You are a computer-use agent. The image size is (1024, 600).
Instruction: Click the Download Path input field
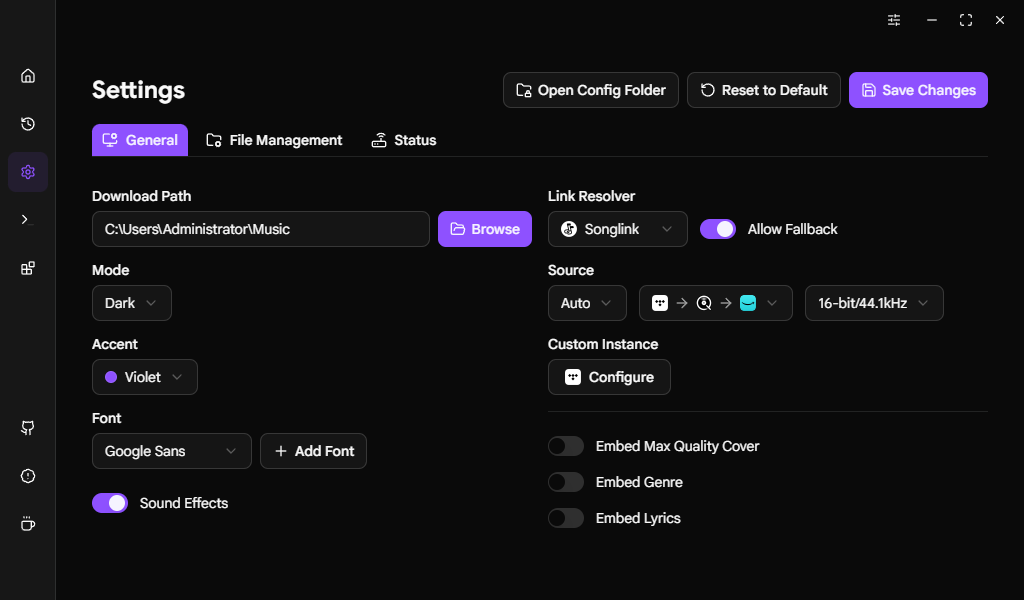260,229
